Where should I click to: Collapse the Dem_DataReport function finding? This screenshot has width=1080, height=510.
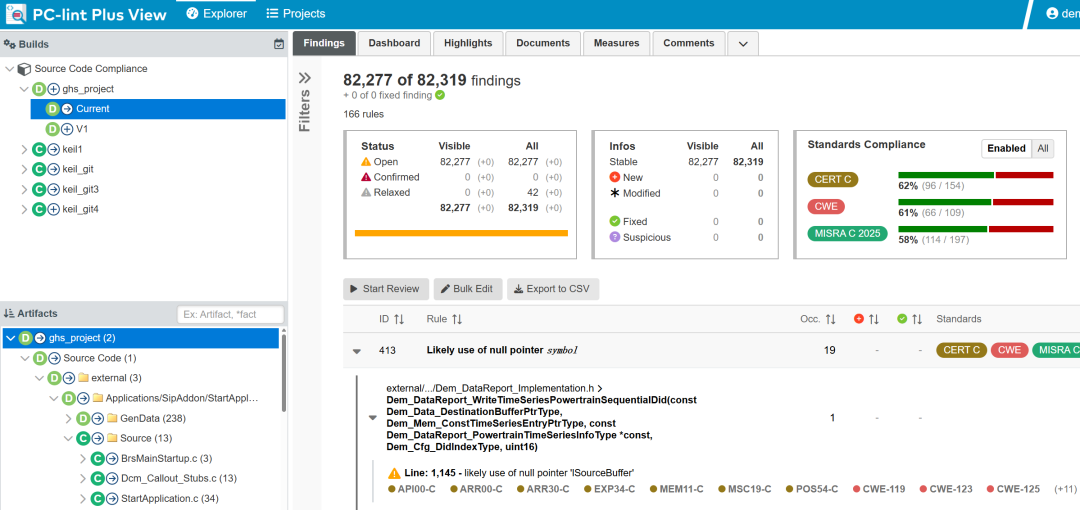point(373,418)
